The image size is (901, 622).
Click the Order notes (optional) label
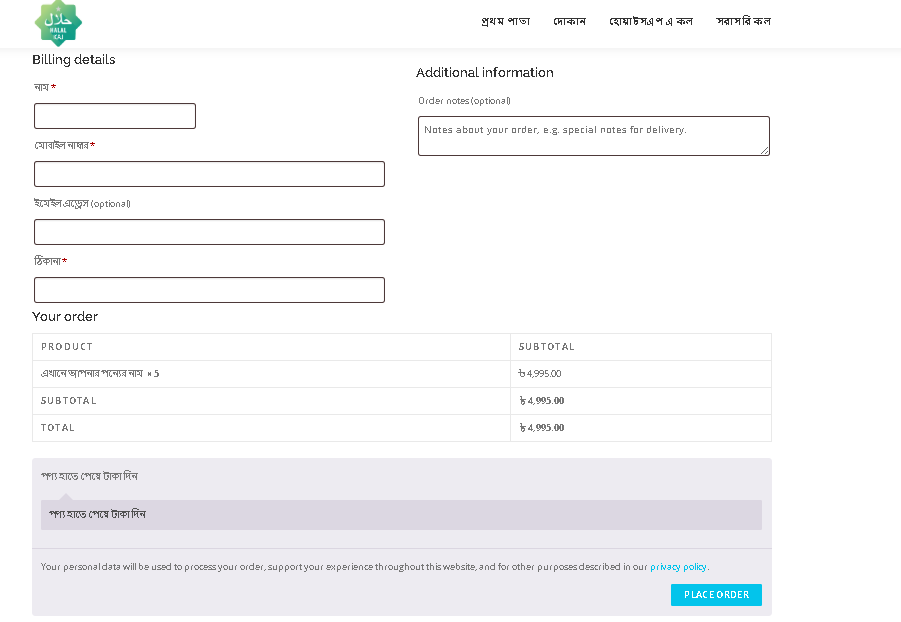(x=464, y=101)
